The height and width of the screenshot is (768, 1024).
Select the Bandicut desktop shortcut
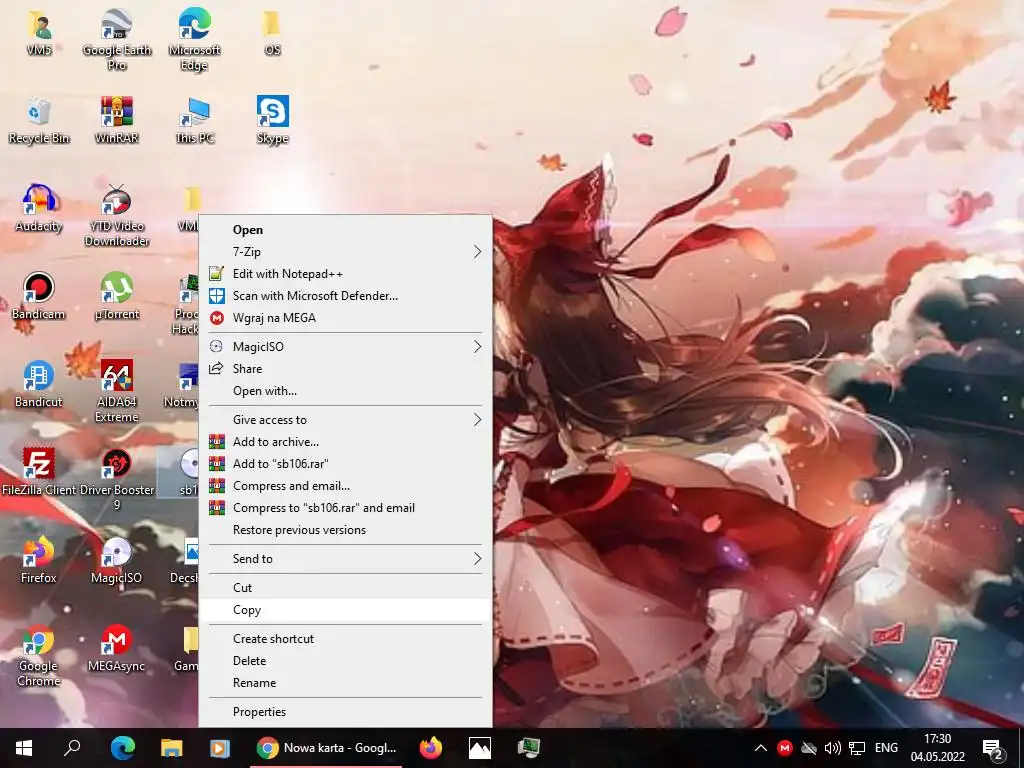pyautogui.click(x=39, y=384)
